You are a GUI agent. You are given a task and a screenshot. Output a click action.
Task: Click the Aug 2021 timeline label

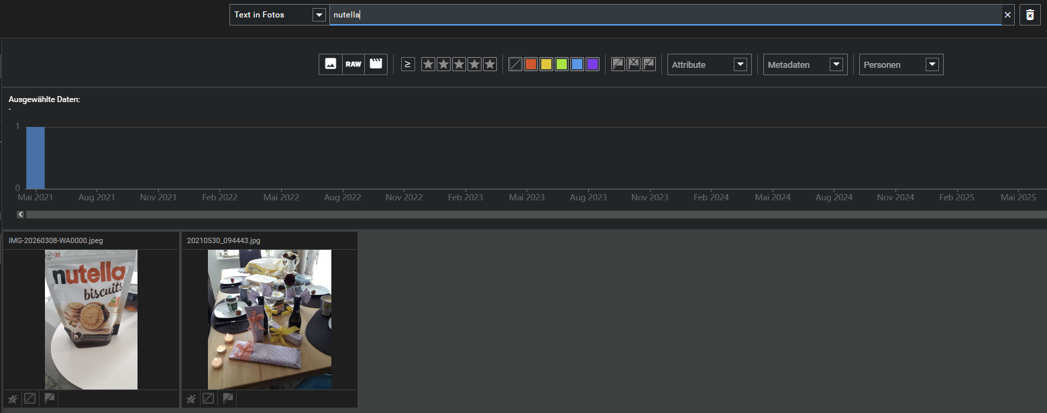[96, 197]
